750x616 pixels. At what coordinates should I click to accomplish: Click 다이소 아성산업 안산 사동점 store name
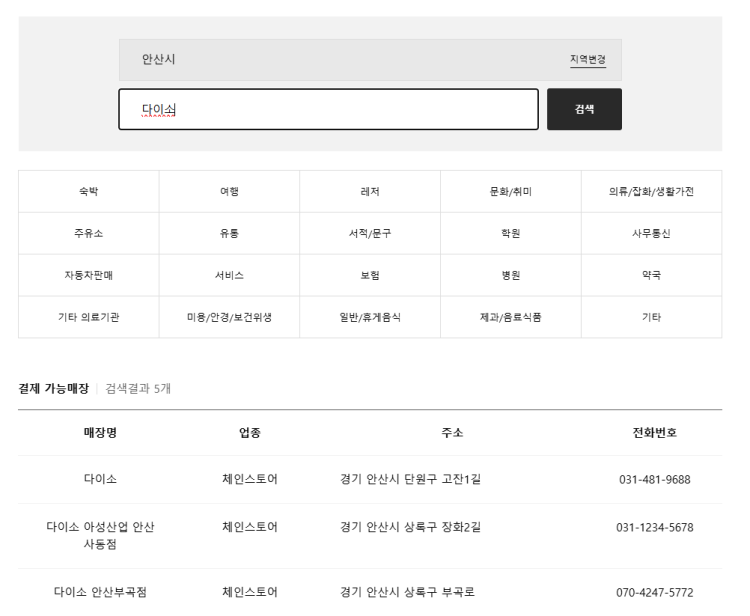[x=100, y=535]
